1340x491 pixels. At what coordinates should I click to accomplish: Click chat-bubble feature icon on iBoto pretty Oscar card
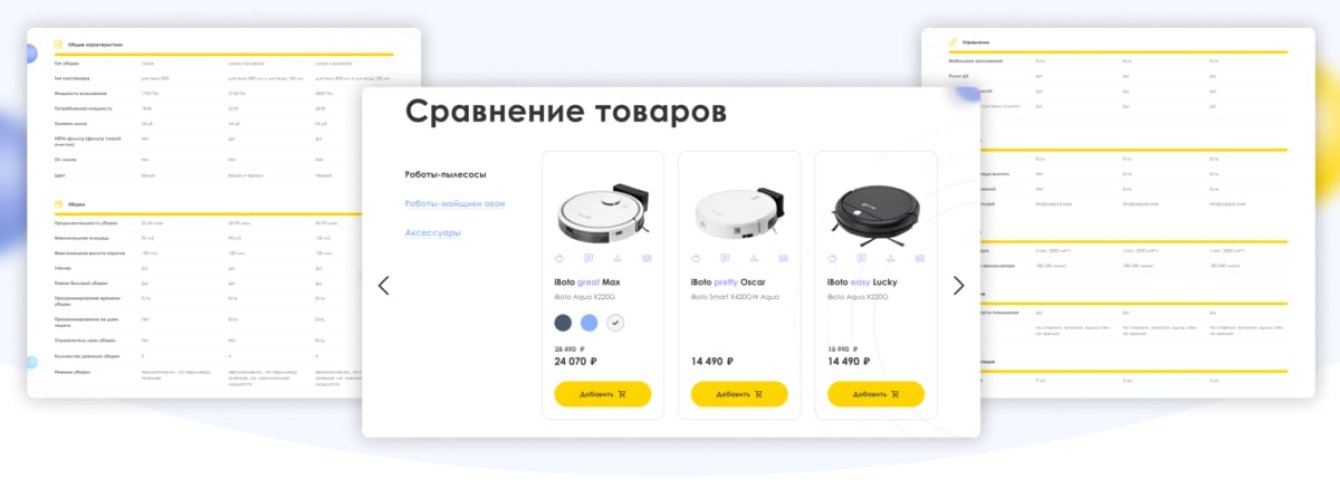click(725, 258)
